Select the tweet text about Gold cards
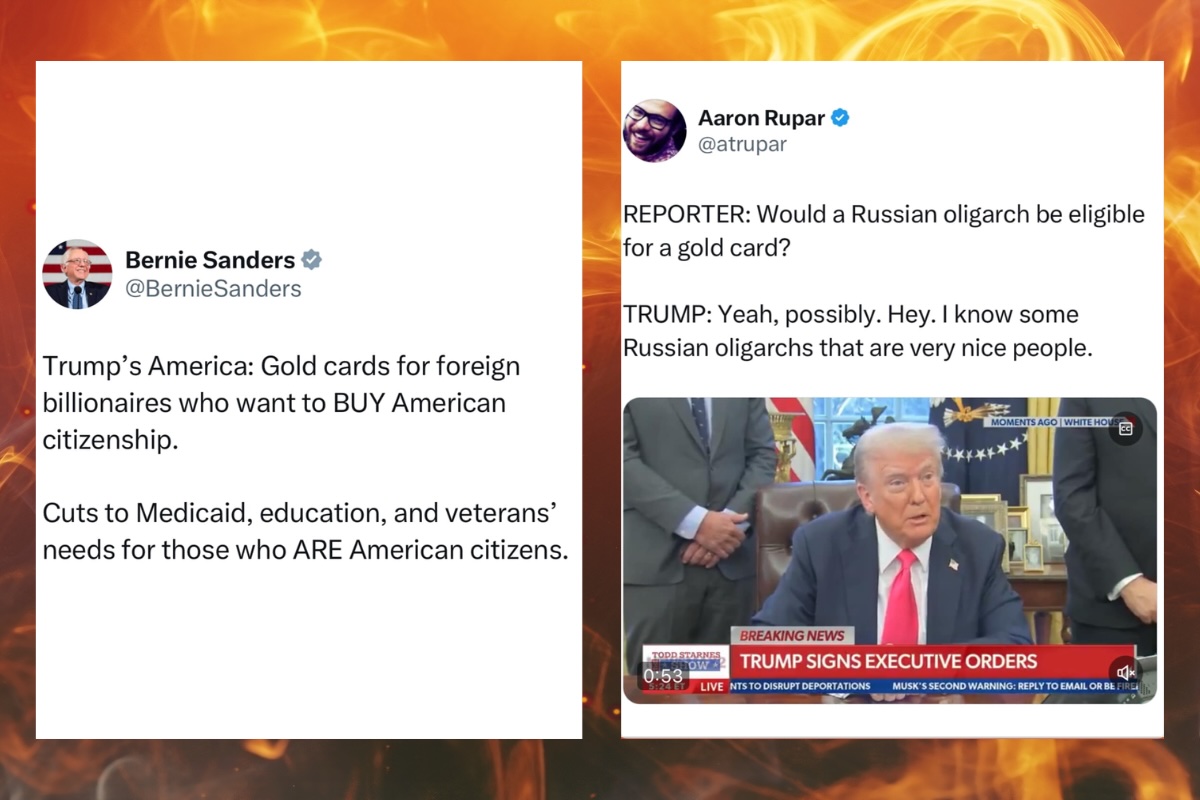Screen dimensions: 1200x800 (x=281, y=403)
